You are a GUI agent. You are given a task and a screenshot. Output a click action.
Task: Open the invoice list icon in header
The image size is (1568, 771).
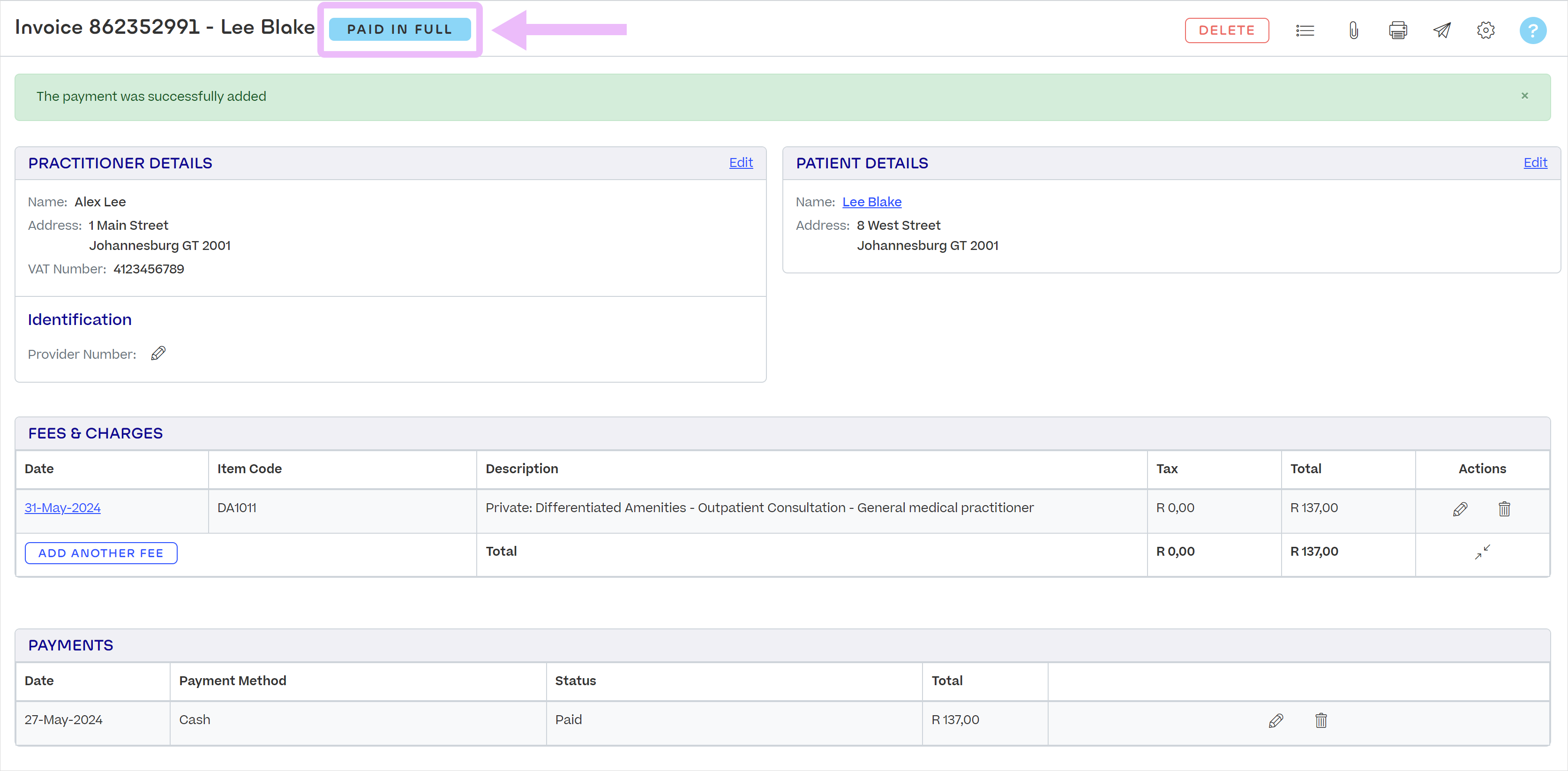tap(1305, 30)
